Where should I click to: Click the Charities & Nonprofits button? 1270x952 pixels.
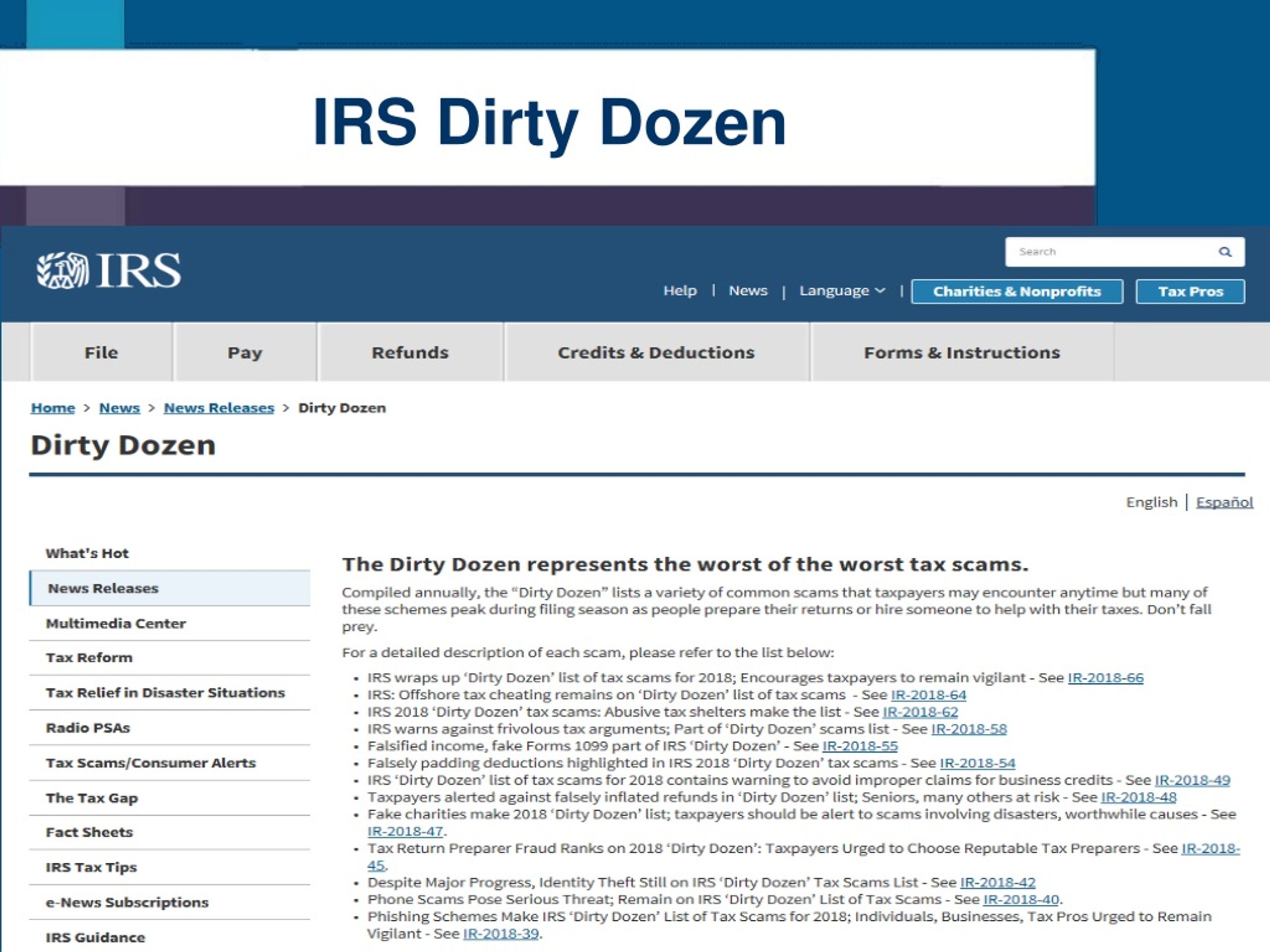pos(1017,292)
